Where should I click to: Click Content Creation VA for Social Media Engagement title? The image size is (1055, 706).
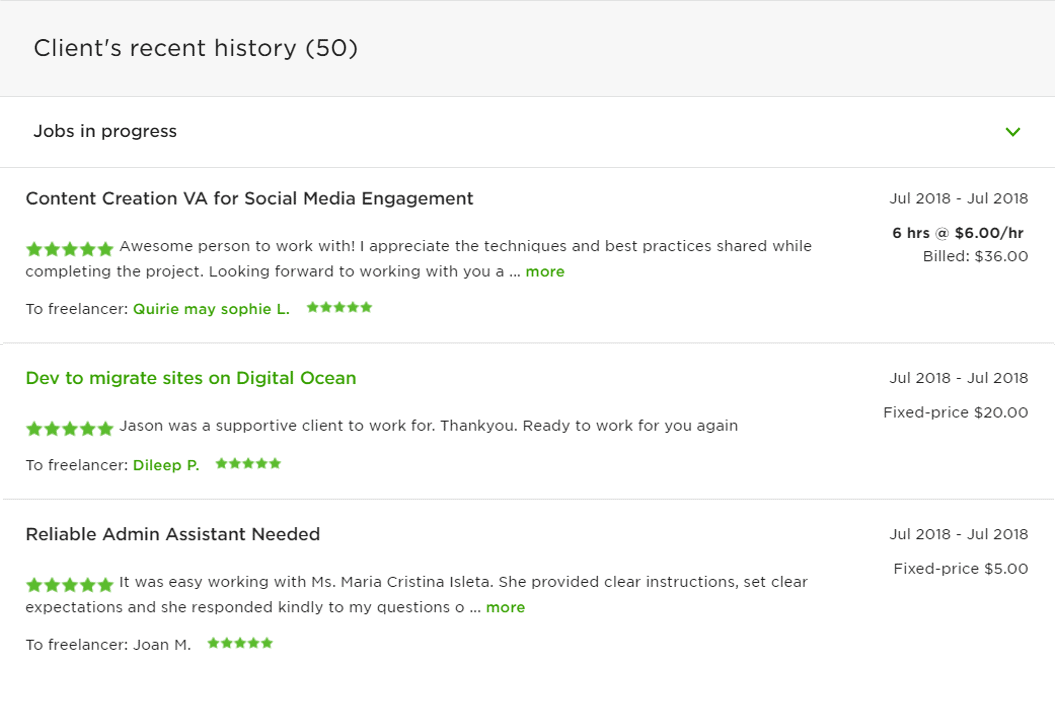tap(250, 199)
